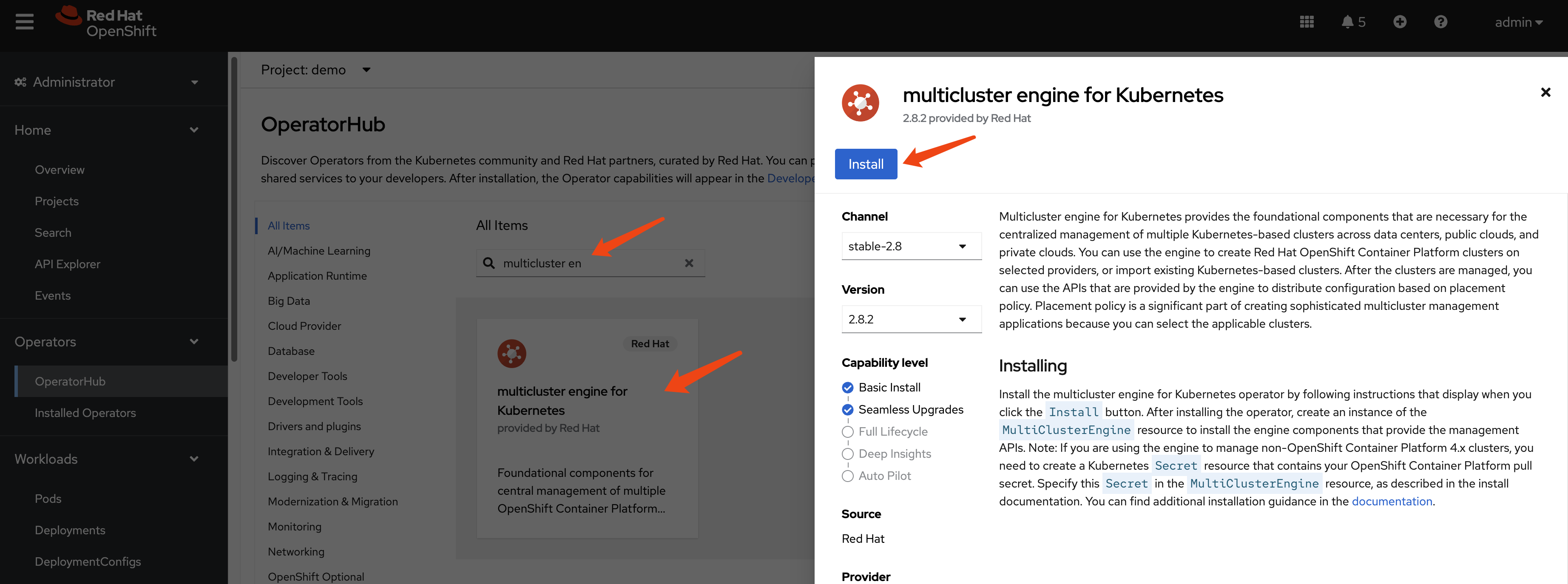Viewport: 1568px width, 584px height.
Task: Click the Full Lifecycle capability indicator
Action: coord(847,432)
